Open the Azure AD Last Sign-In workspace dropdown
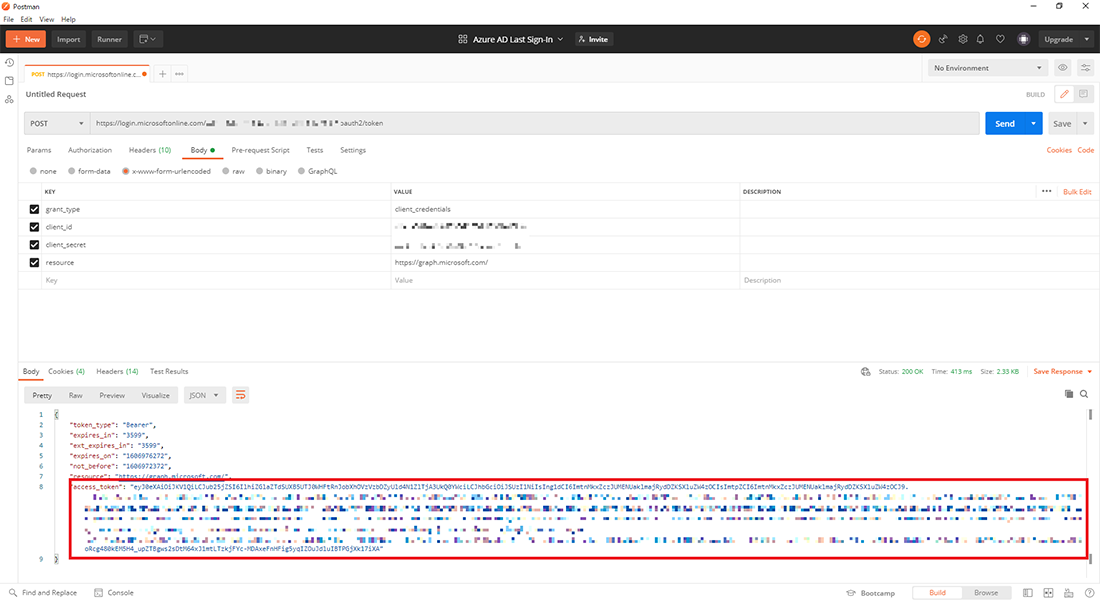 point(510,39)
